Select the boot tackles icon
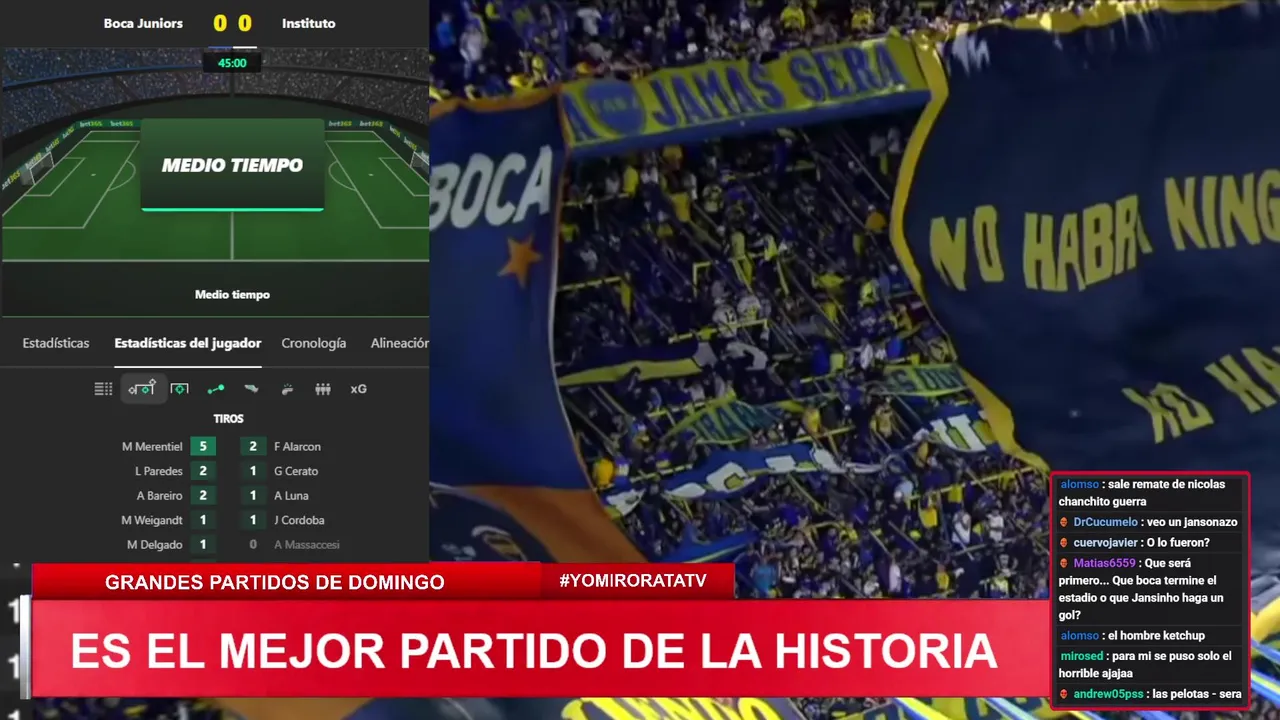The width and height of the screenshot is (1280, 720). pyautogui.click(x=251, y=389)
